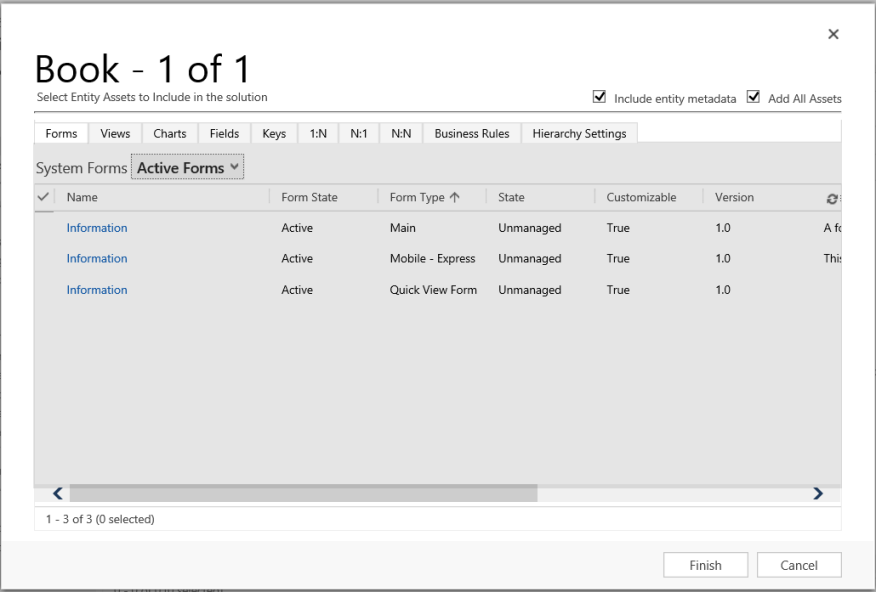
Task: Click the Finish button
Action: click(x=705, y=564)
